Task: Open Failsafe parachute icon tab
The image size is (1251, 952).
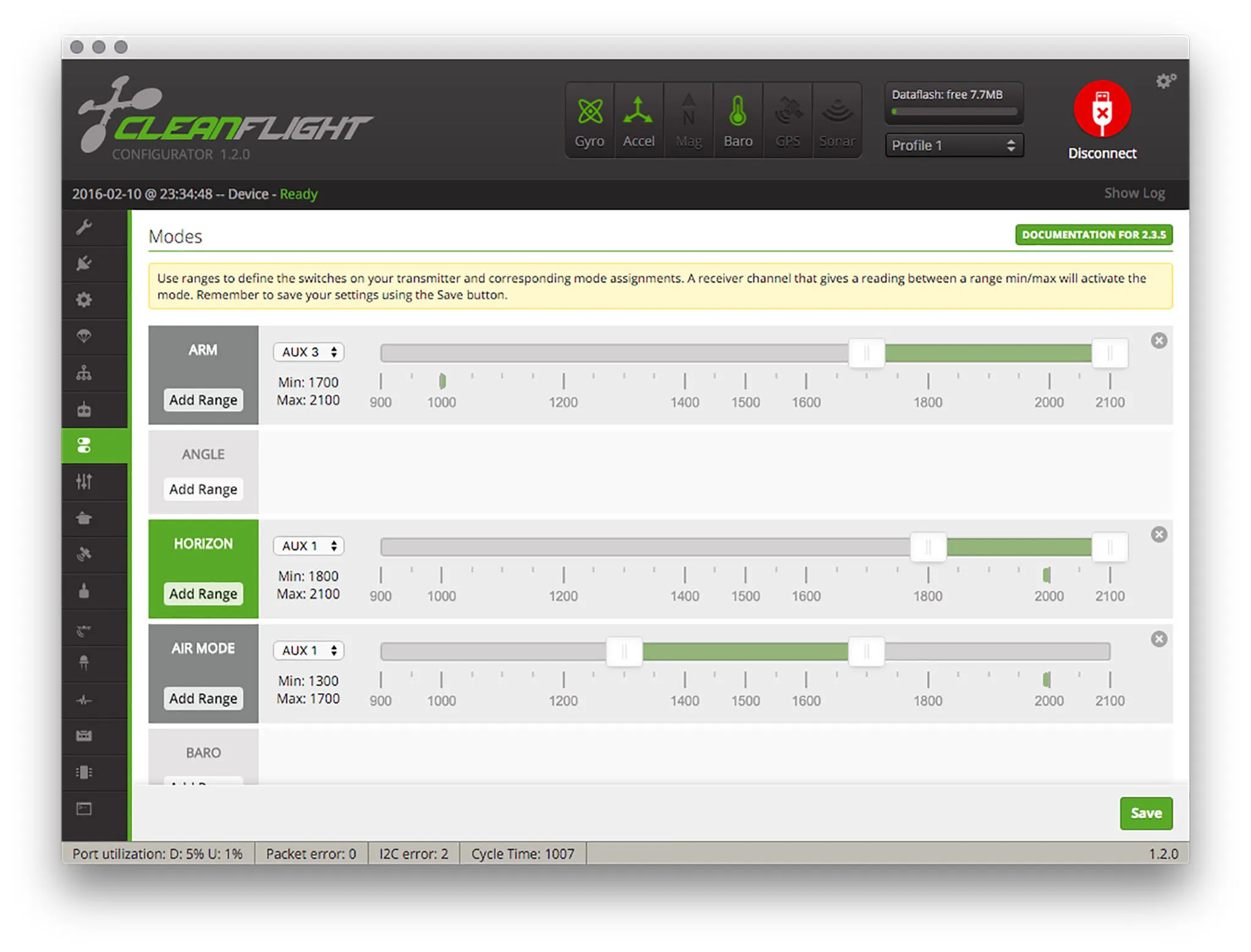Action: (84, 336)
